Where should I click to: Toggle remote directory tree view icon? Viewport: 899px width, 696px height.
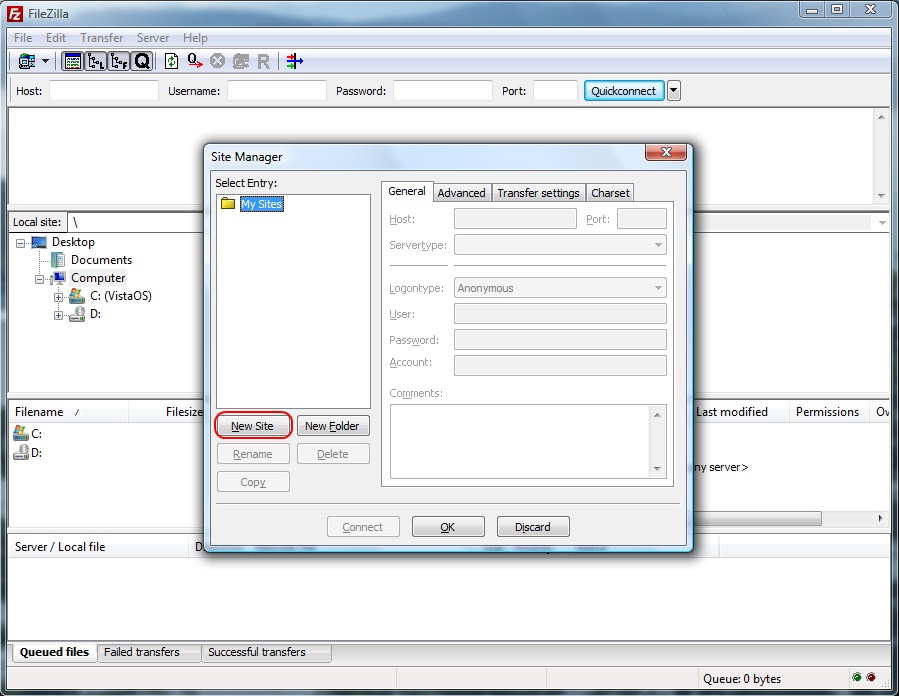click(x=119, y=61)
